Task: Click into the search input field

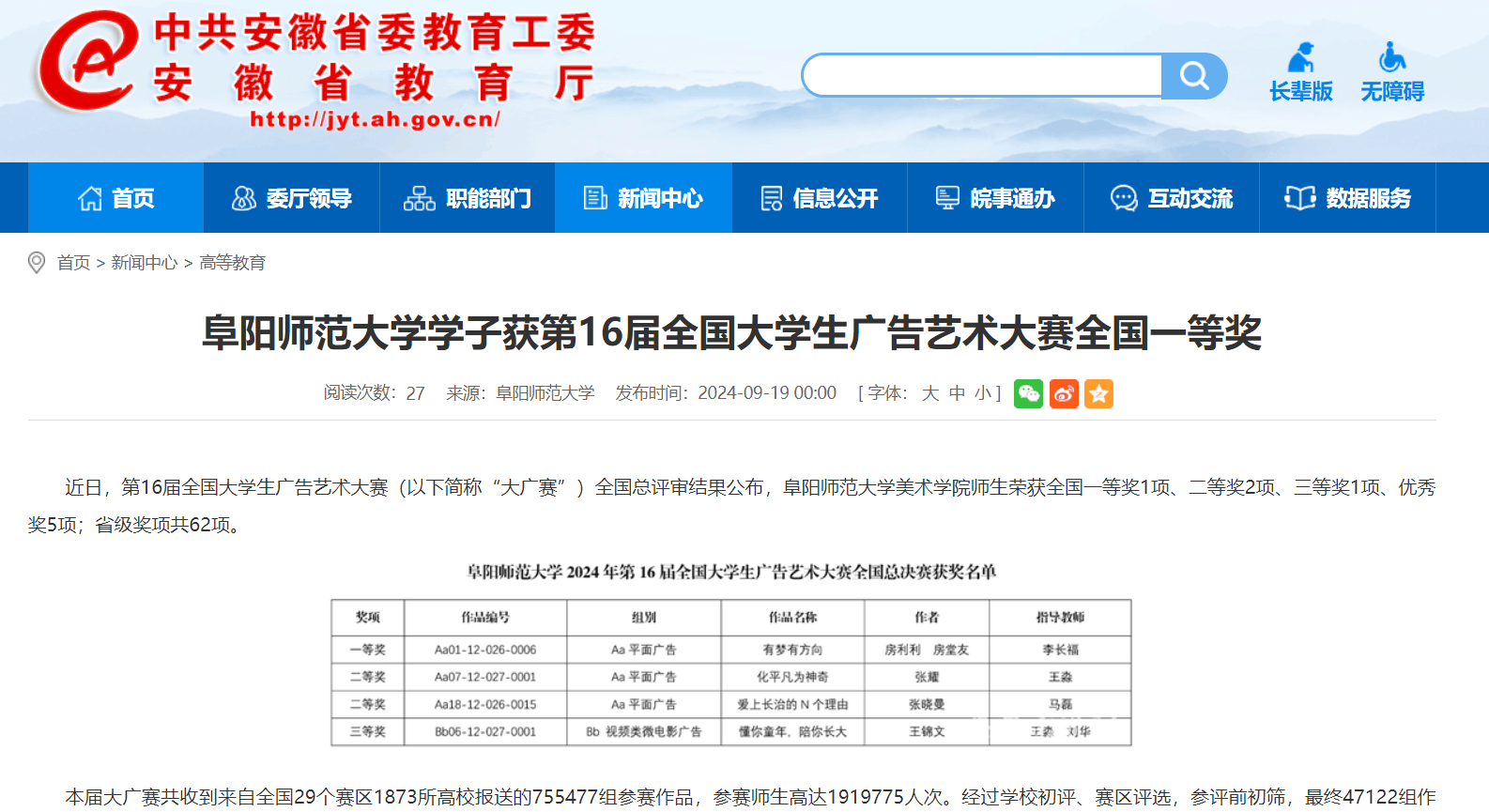Action: 981,76
